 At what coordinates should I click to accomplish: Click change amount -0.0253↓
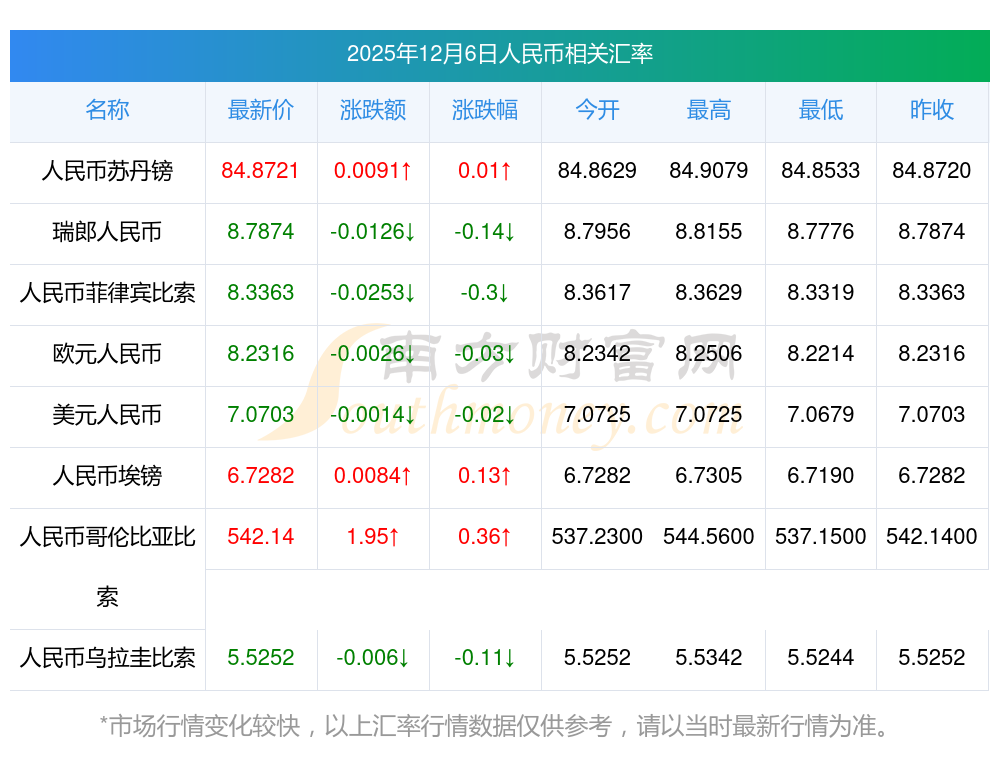pyautogui.click(x=373, y=293)
